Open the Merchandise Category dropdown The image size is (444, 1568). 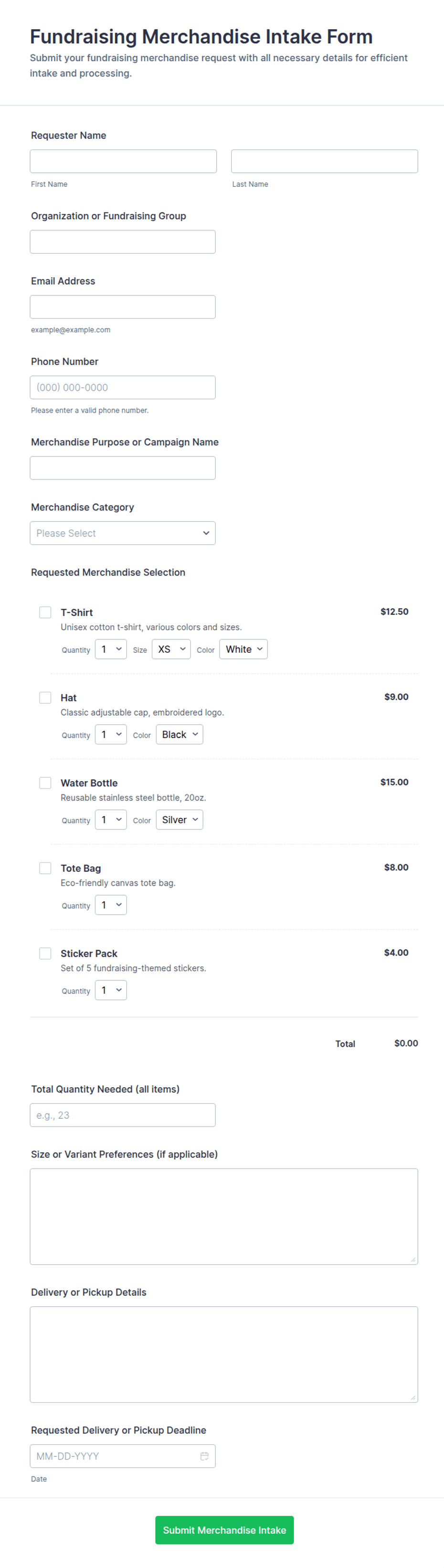(x=123, y=532)
